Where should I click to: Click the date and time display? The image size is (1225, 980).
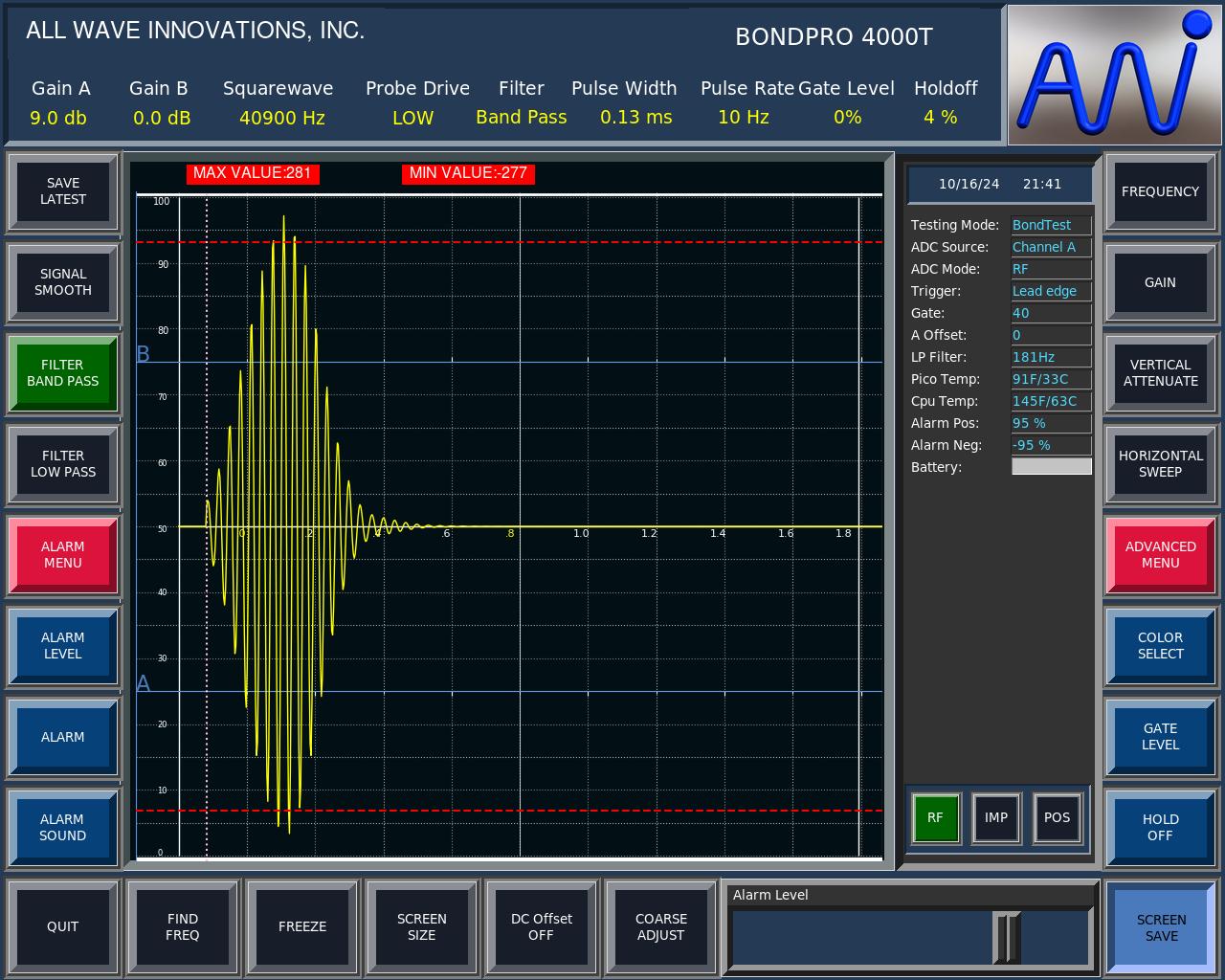1000,184
